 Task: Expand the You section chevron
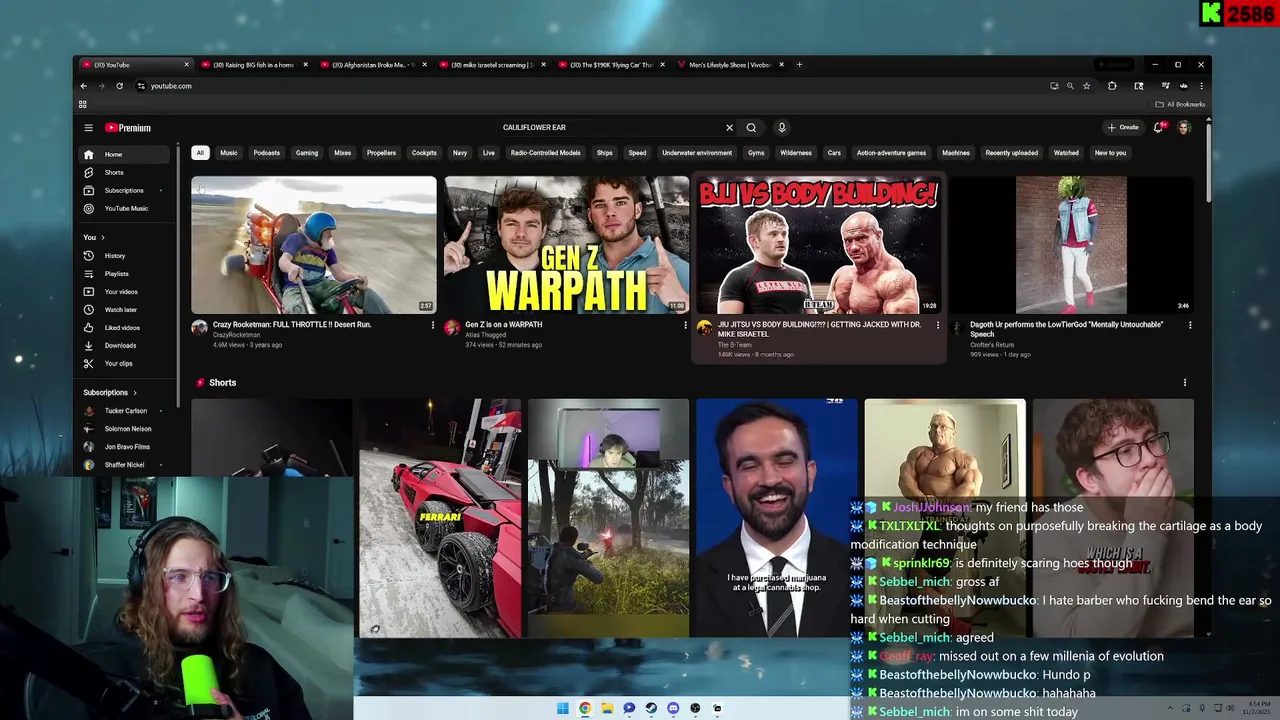pyautogui.click(x=102, y=237)
